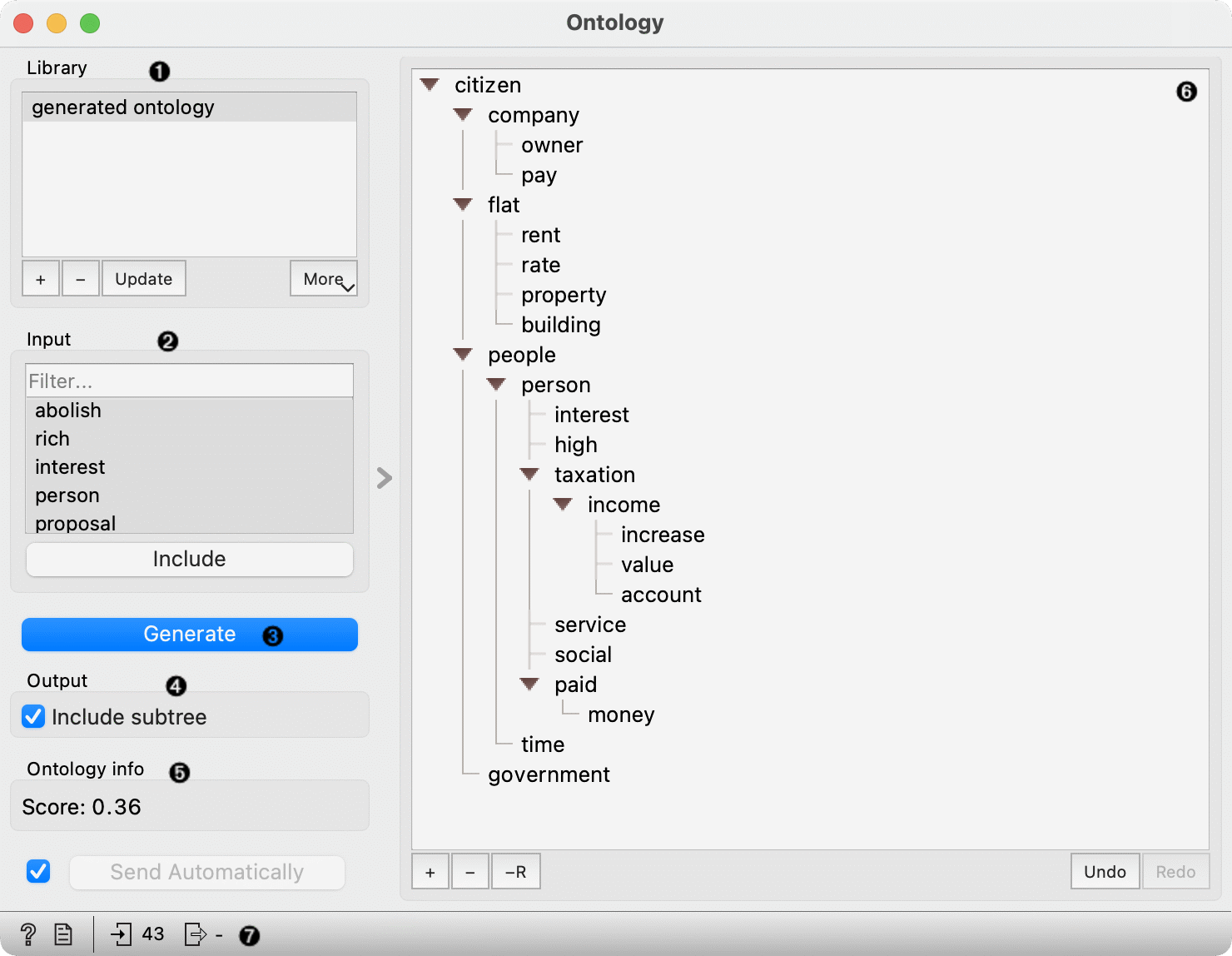Image resolution: width=1232 pixels, height=956 pixels.
Task: Open the More dropdown in the Library panel
Action: (x=323, y=278)
